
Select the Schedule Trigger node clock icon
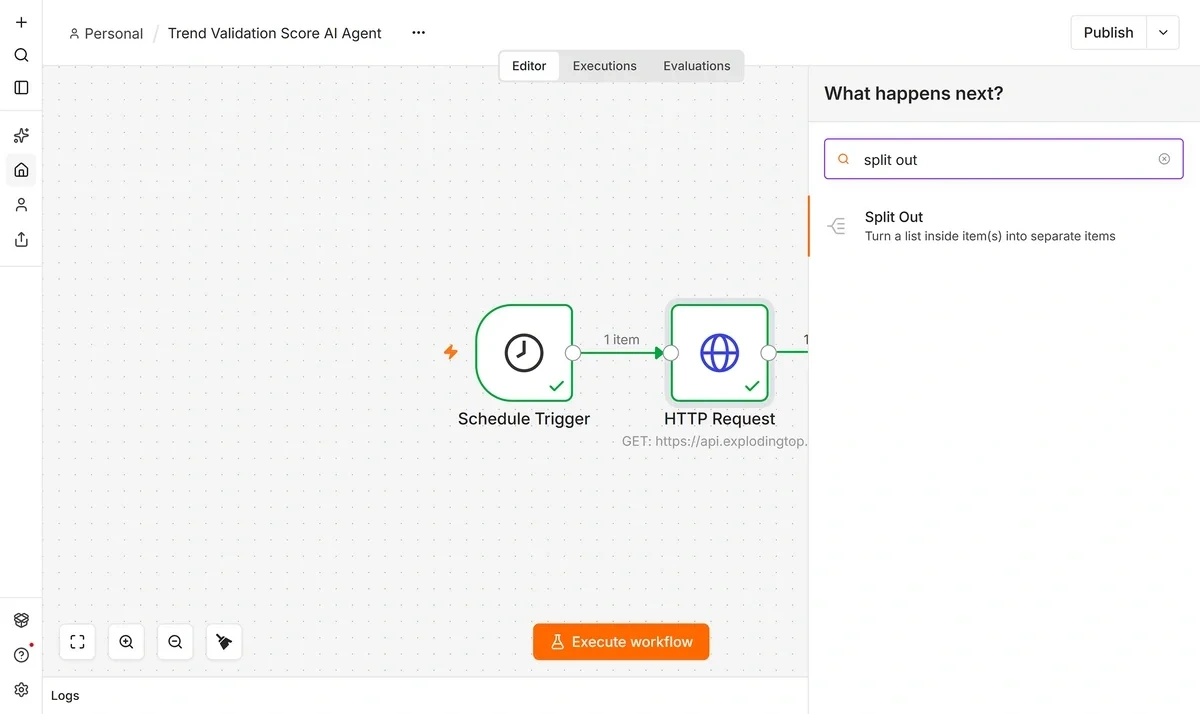click(x=524, y=352)
